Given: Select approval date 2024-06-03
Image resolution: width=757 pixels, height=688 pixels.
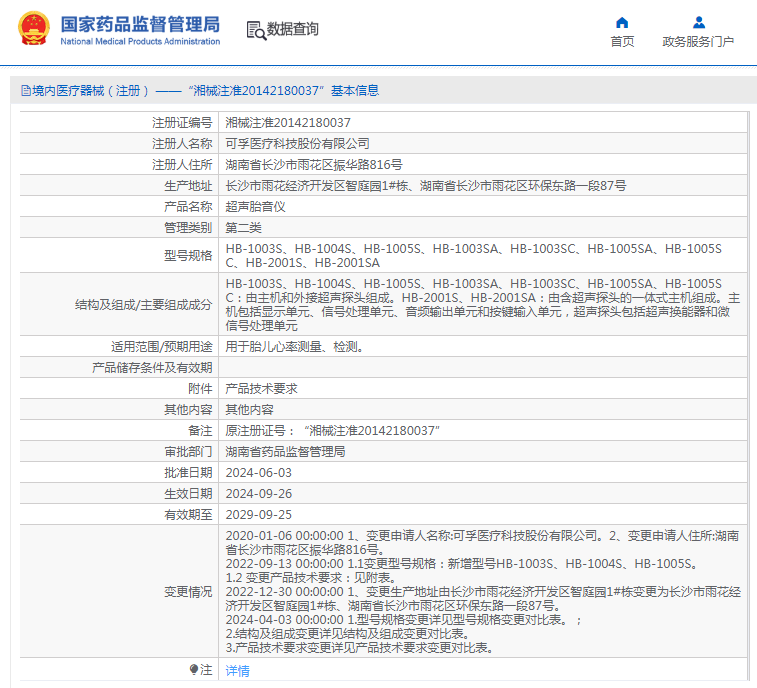Looking at the screenshot, I should click(x=259, y=473).
